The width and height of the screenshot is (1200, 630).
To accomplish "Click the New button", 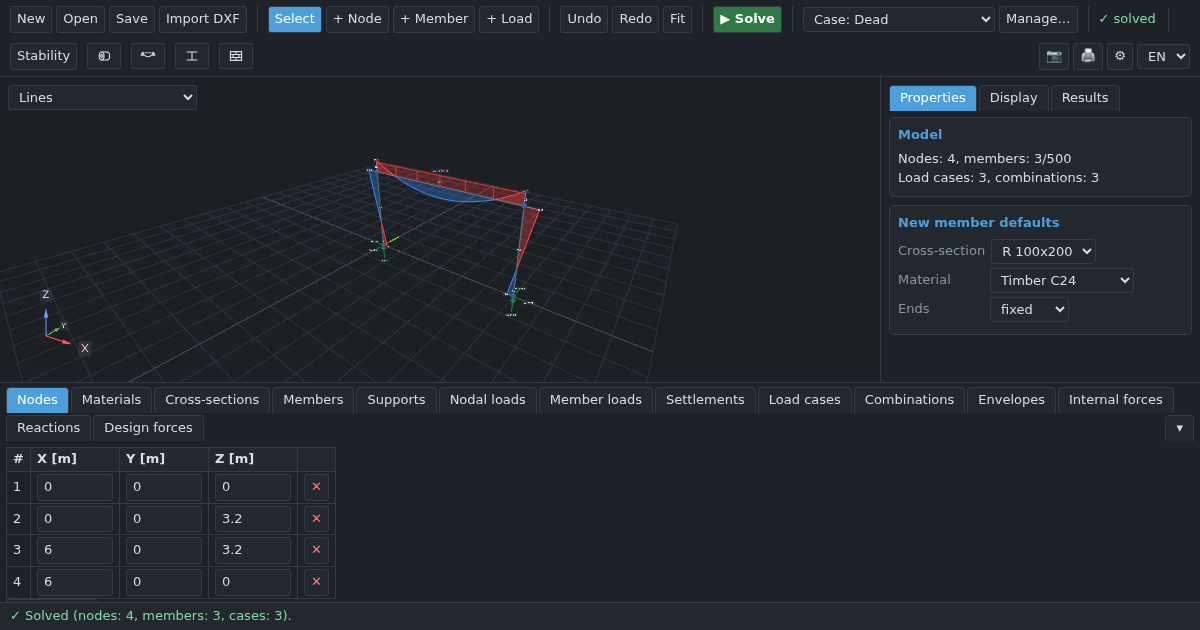I will (31, 19).
